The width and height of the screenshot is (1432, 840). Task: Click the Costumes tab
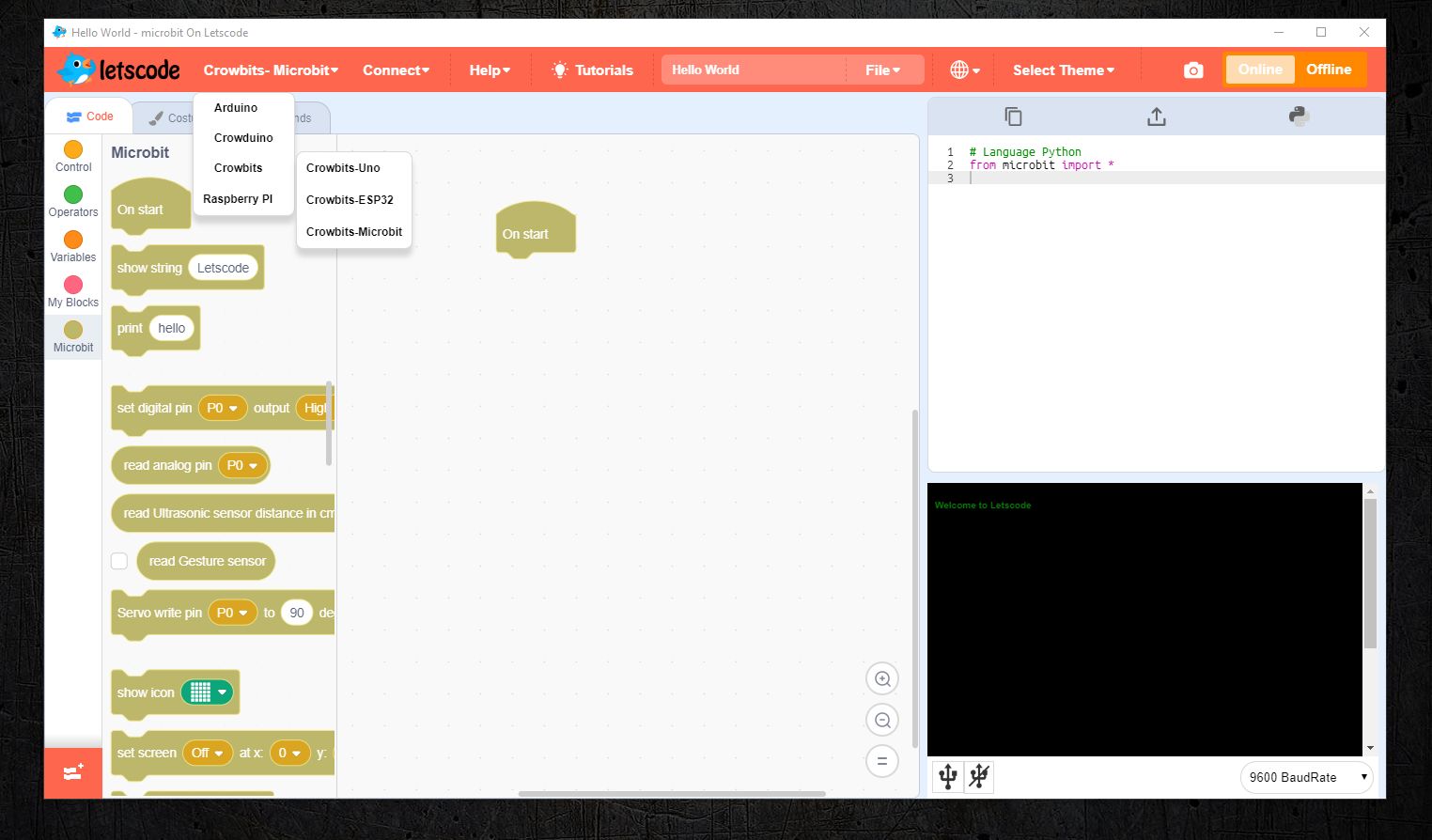[170, 117]
